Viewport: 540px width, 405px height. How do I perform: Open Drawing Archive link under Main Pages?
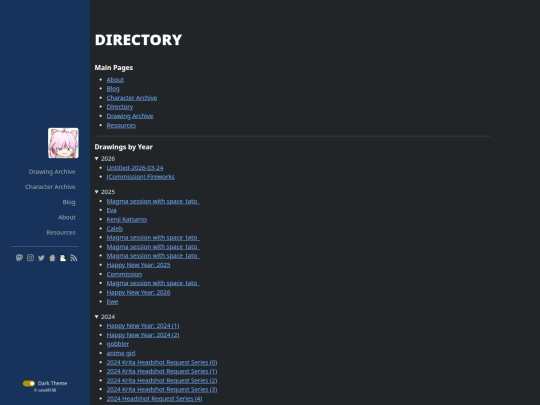(x=130, y=116)
